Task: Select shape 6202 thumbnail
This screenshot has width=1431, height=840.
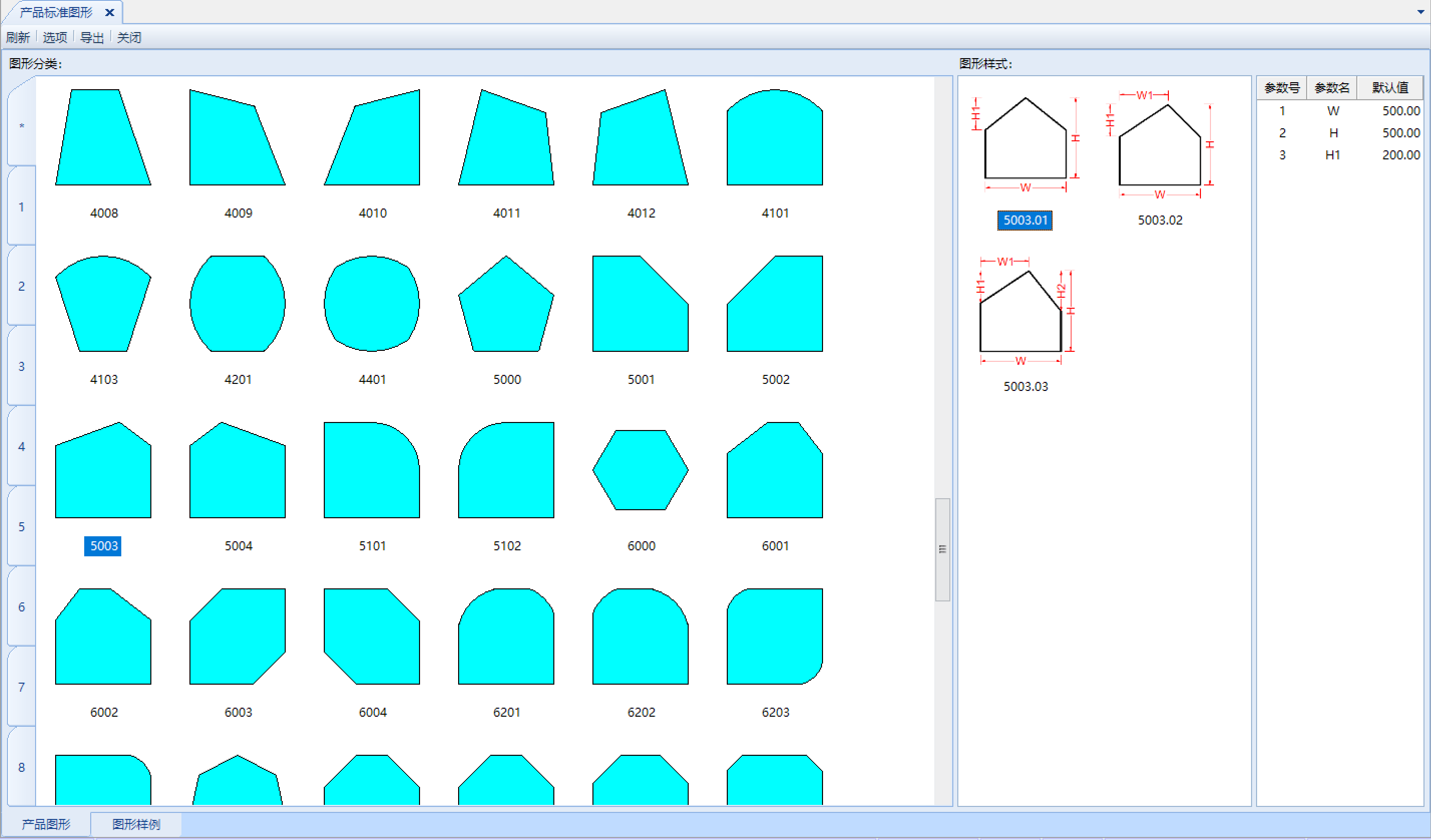Action: [x=641, y=636]
